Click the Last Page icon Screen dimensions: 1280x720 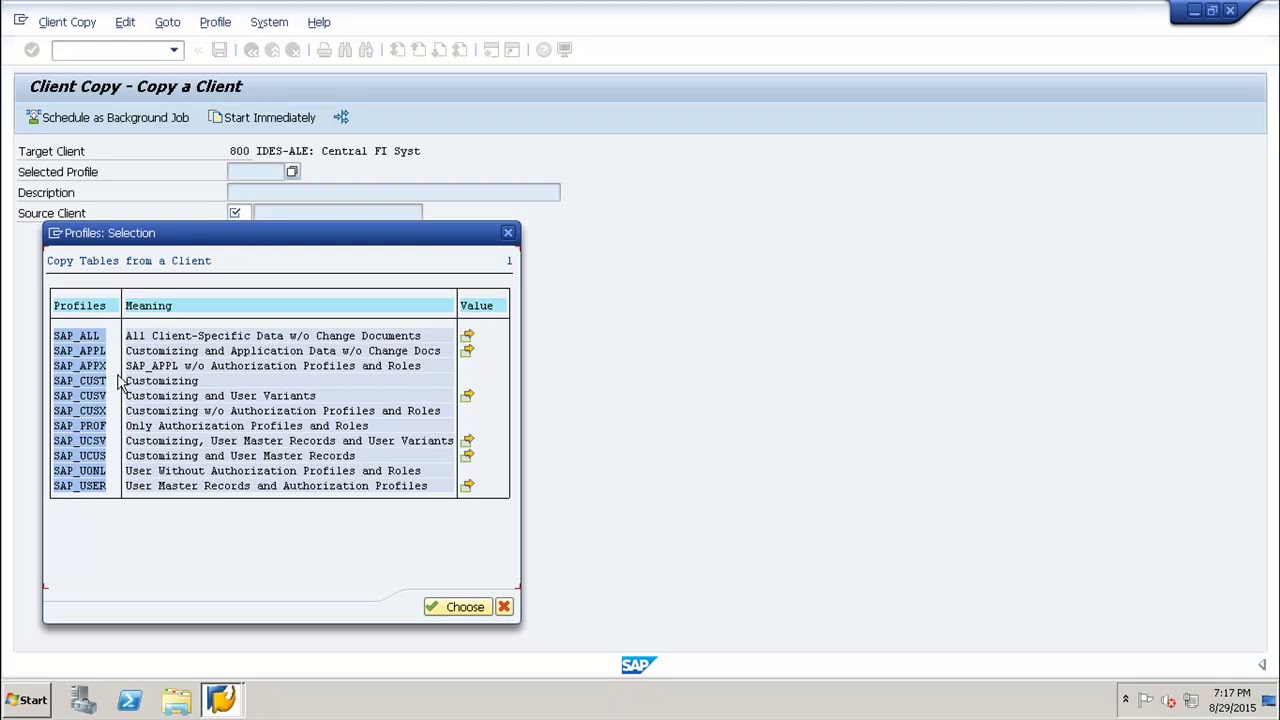pyautogui.click(x=460, y=50)
